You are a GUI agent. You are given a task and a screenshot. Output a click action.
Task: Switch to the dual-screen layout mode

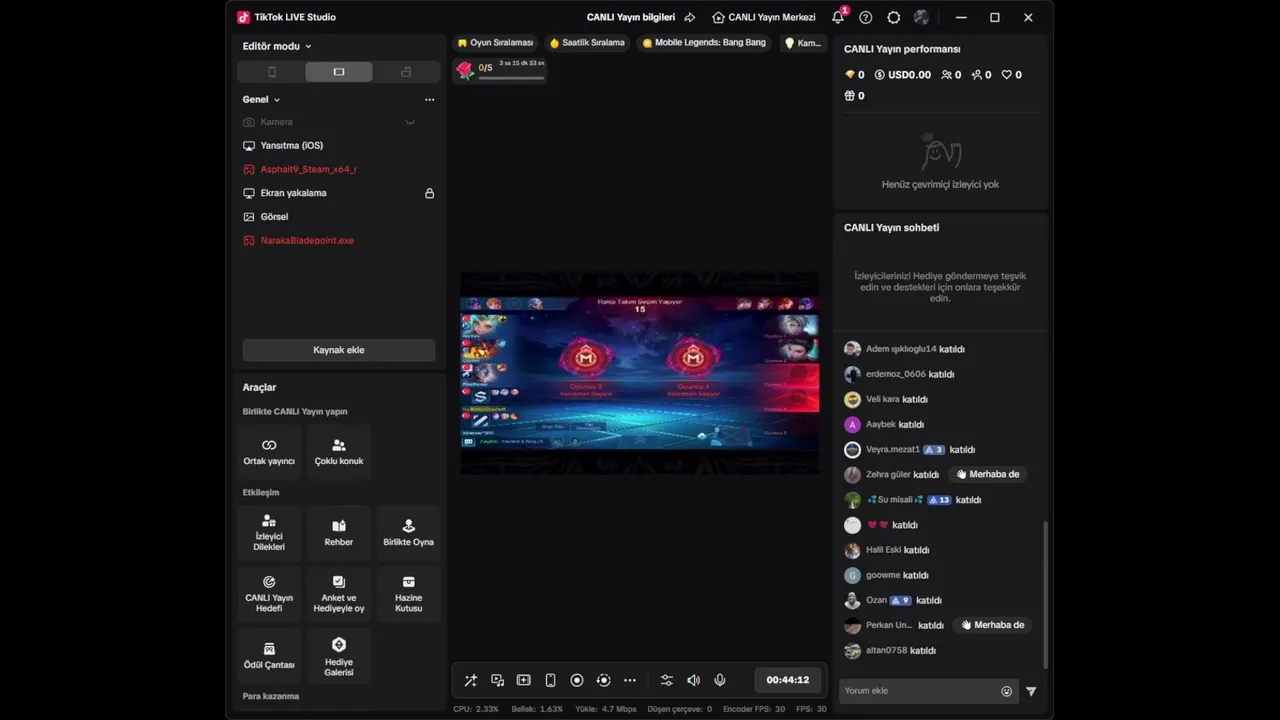click(x=406, y=72)
